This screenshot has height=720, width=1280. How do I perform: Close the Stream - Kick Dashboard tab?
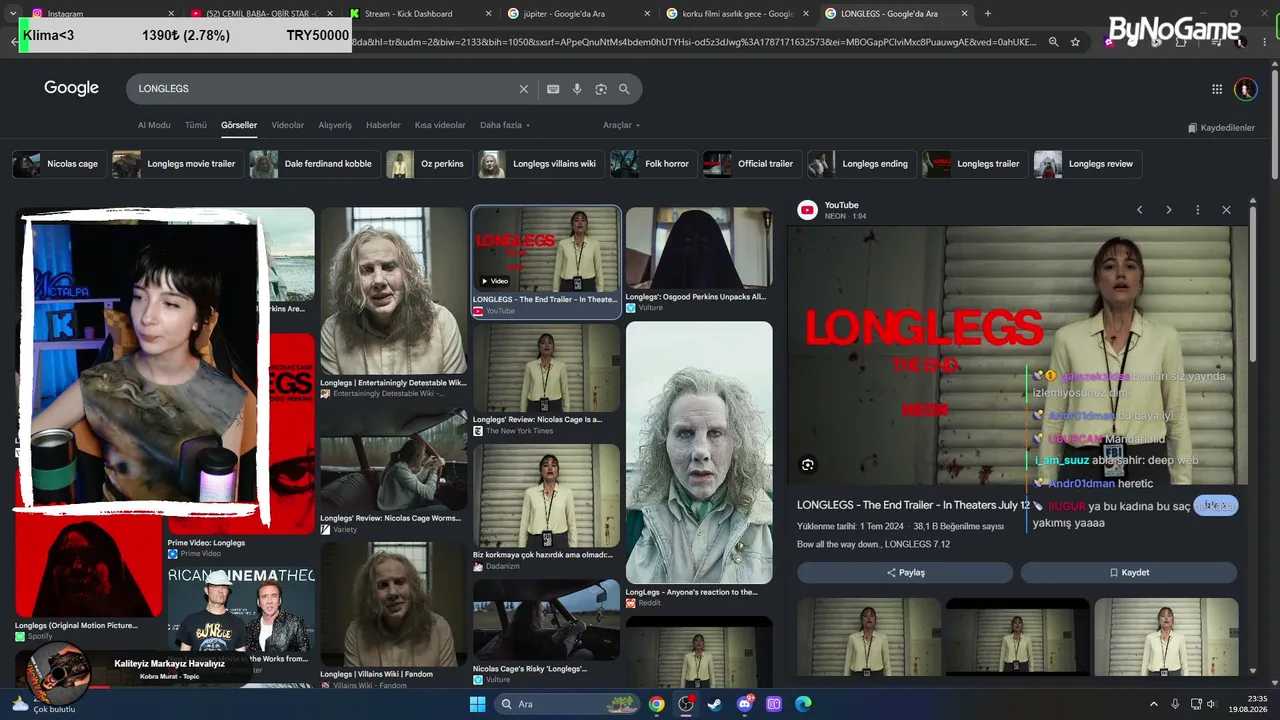[488, 14]
